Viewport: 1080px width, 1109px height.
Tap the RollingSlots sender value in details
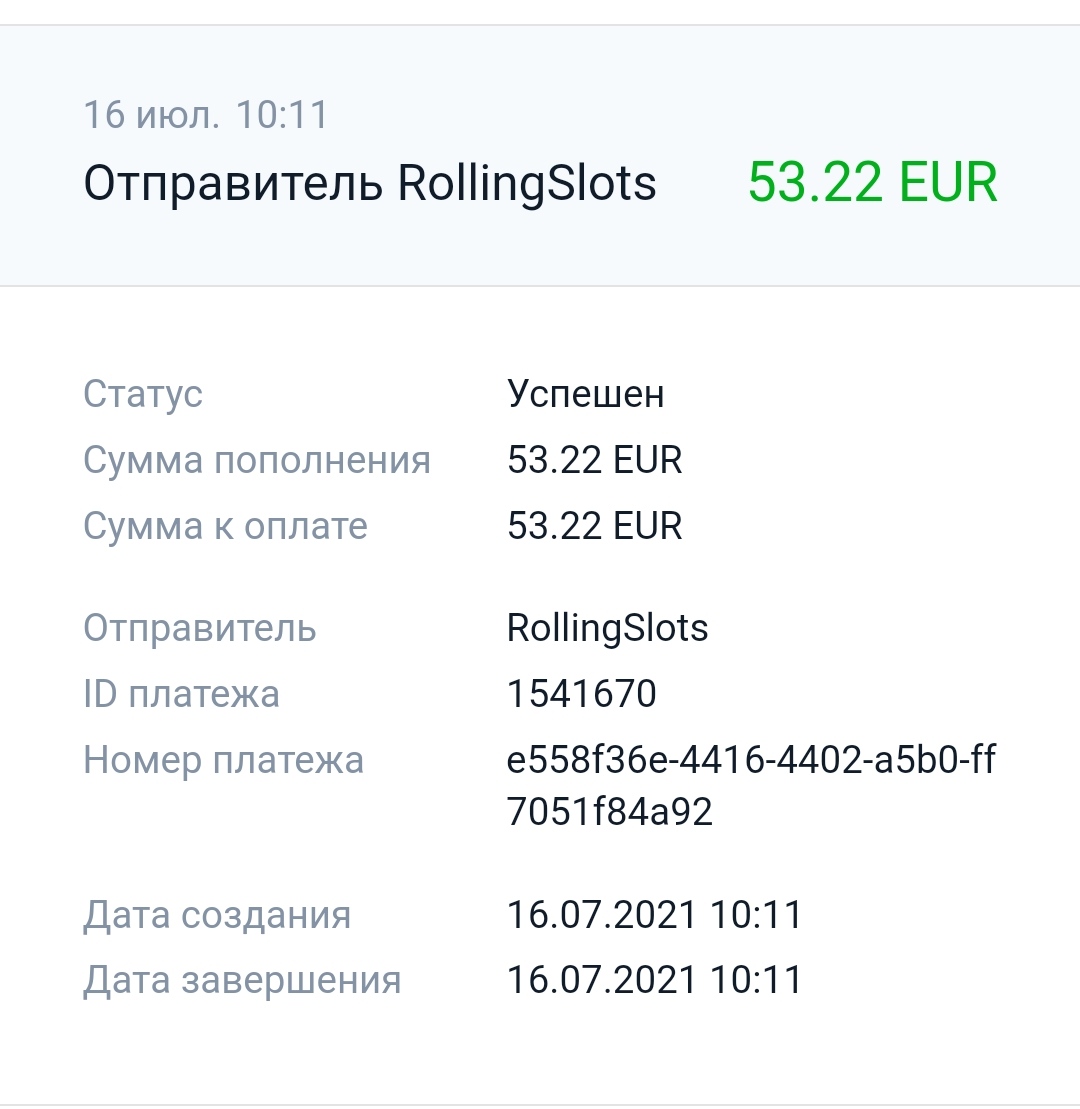[607, 628]
